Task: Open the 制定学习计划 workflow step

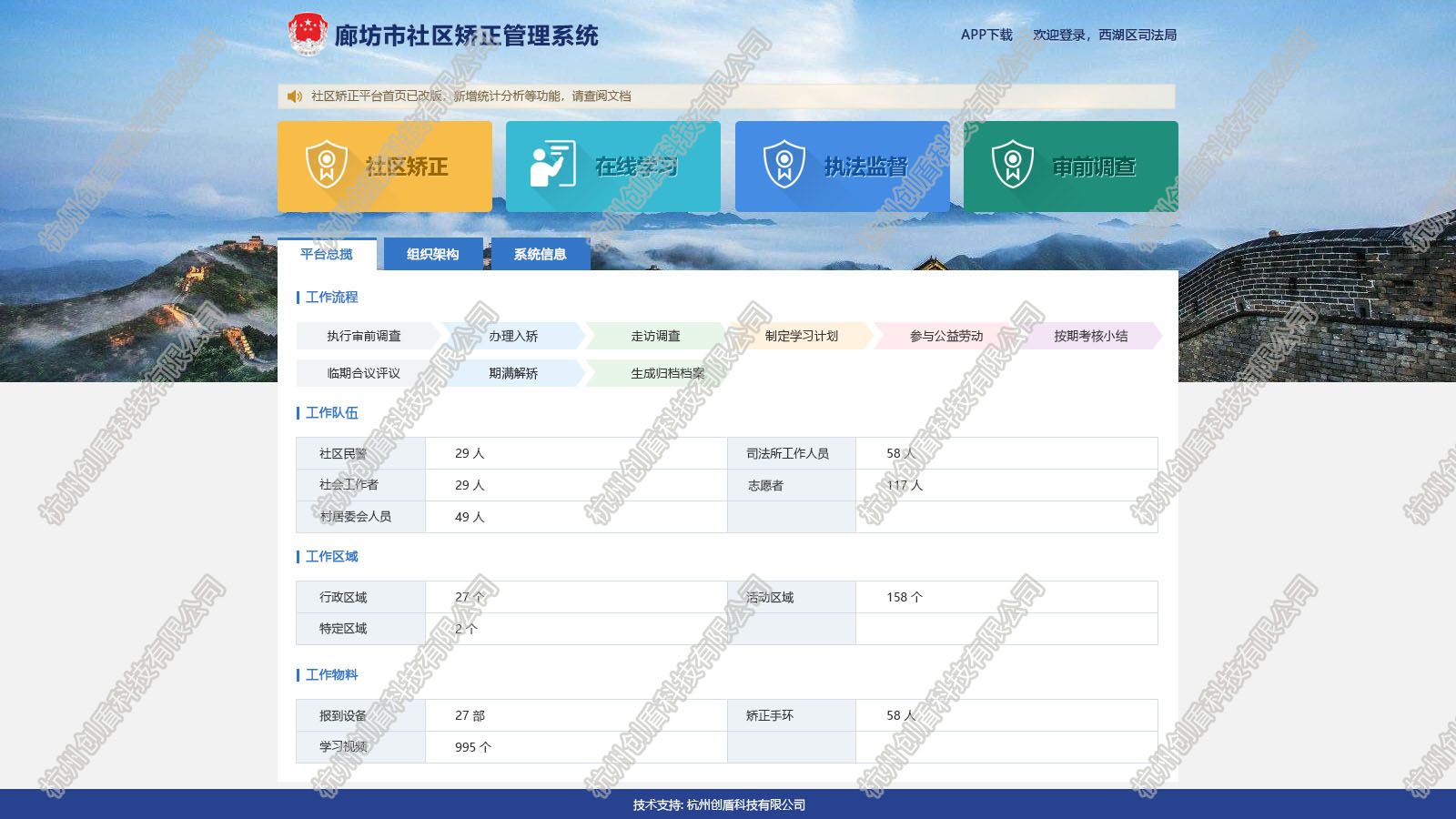Action: coord(801,336)
